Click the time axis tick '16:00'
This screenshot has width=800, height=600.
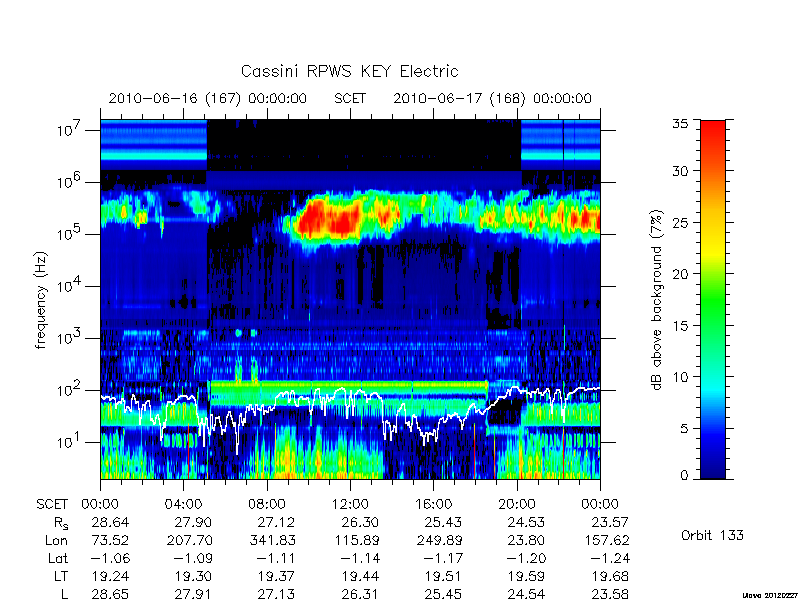(x=433, y=504)
